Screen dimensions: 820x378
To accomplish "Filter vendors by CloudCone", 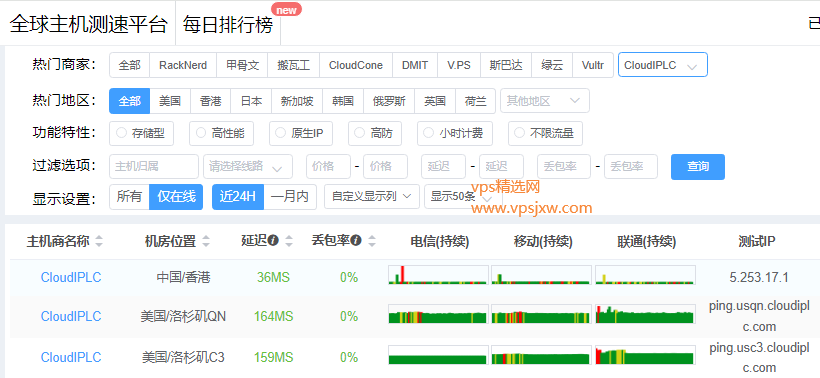I will pyautogui.click(x=356, y=65).
